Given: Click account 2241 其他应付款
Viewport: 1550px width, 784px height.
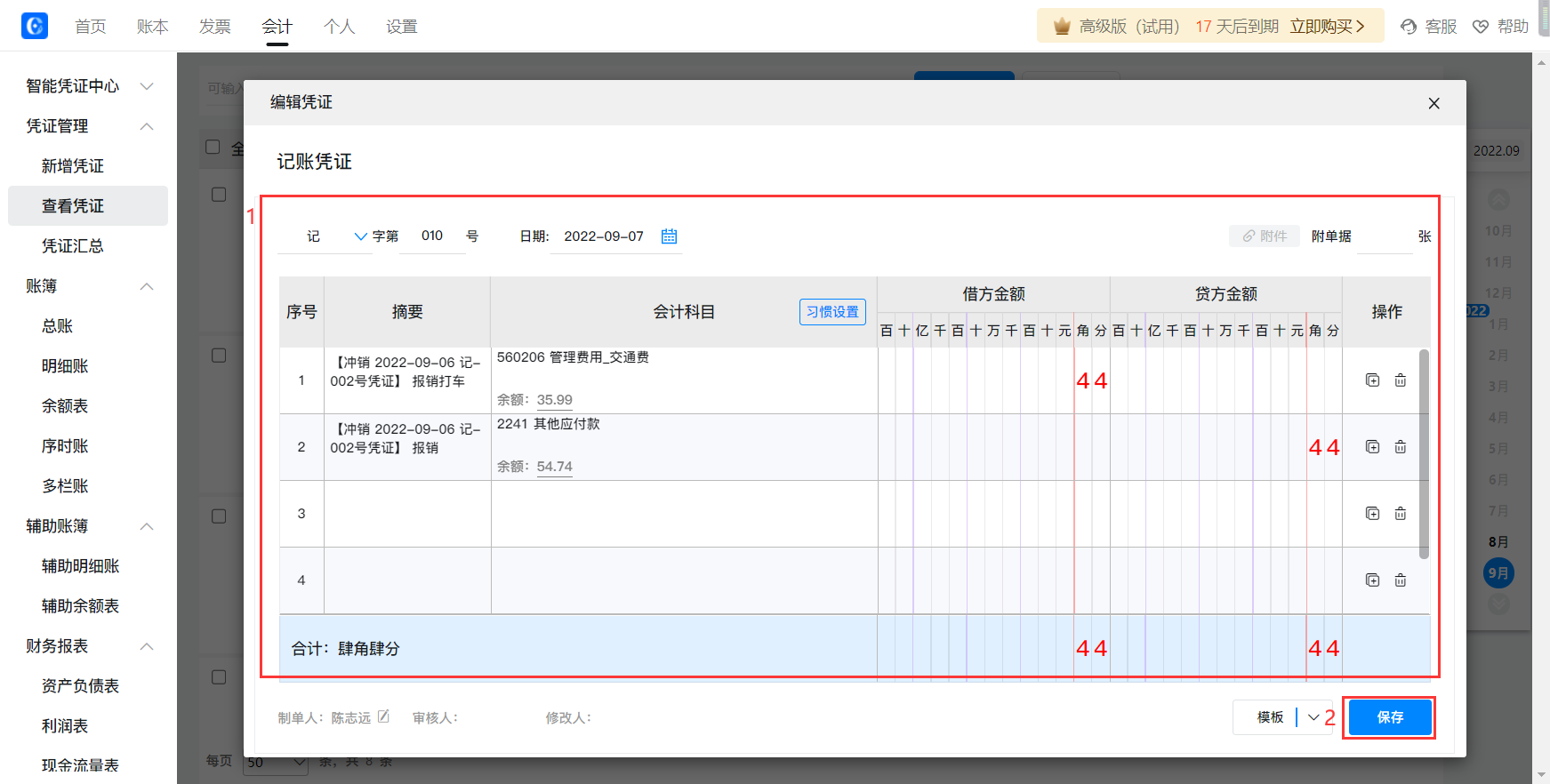Looking at the screenshot, I should [548, 424].
